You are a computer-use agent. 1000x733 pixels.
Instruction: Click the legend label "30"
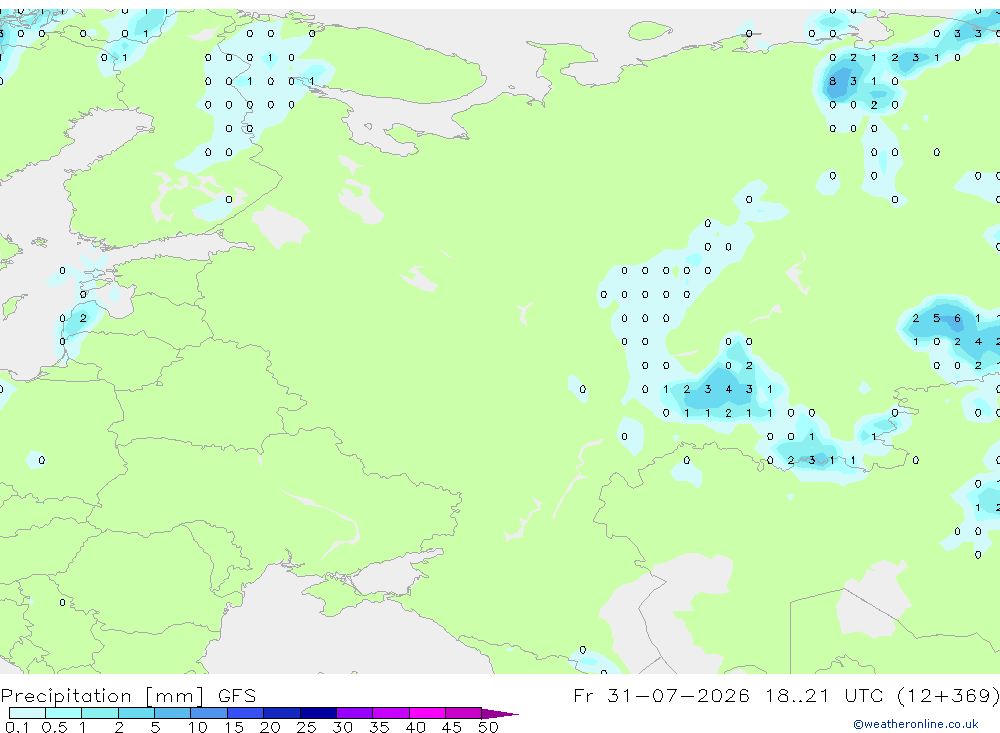point(342,727)
